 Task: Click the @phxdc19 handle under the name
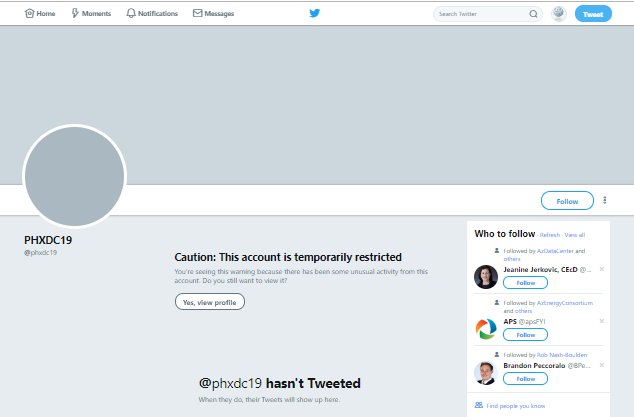pos(40,252)
